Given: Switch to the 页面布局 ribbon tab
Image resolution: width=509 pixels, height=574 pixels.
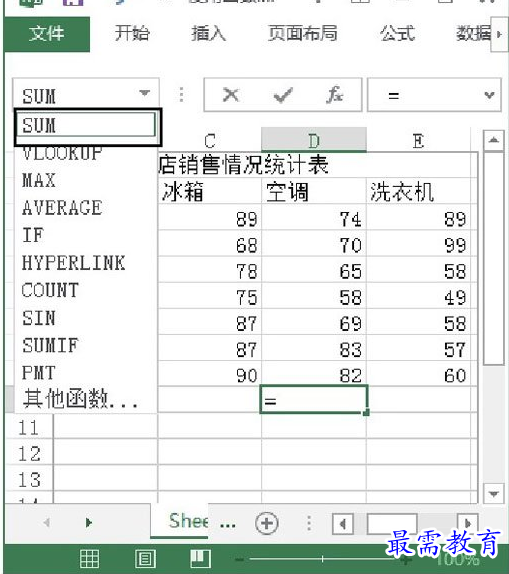Looking at the screenshot, I should point(302,33).
